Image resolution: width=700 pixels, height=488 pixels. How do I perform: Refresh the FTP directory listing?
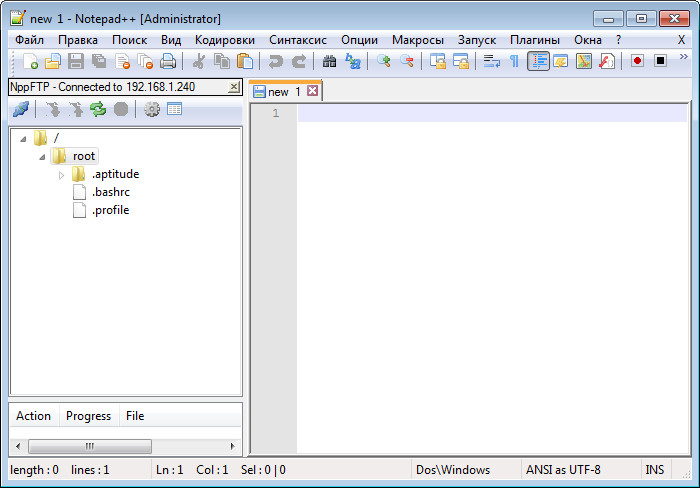[x=98, y=109]
